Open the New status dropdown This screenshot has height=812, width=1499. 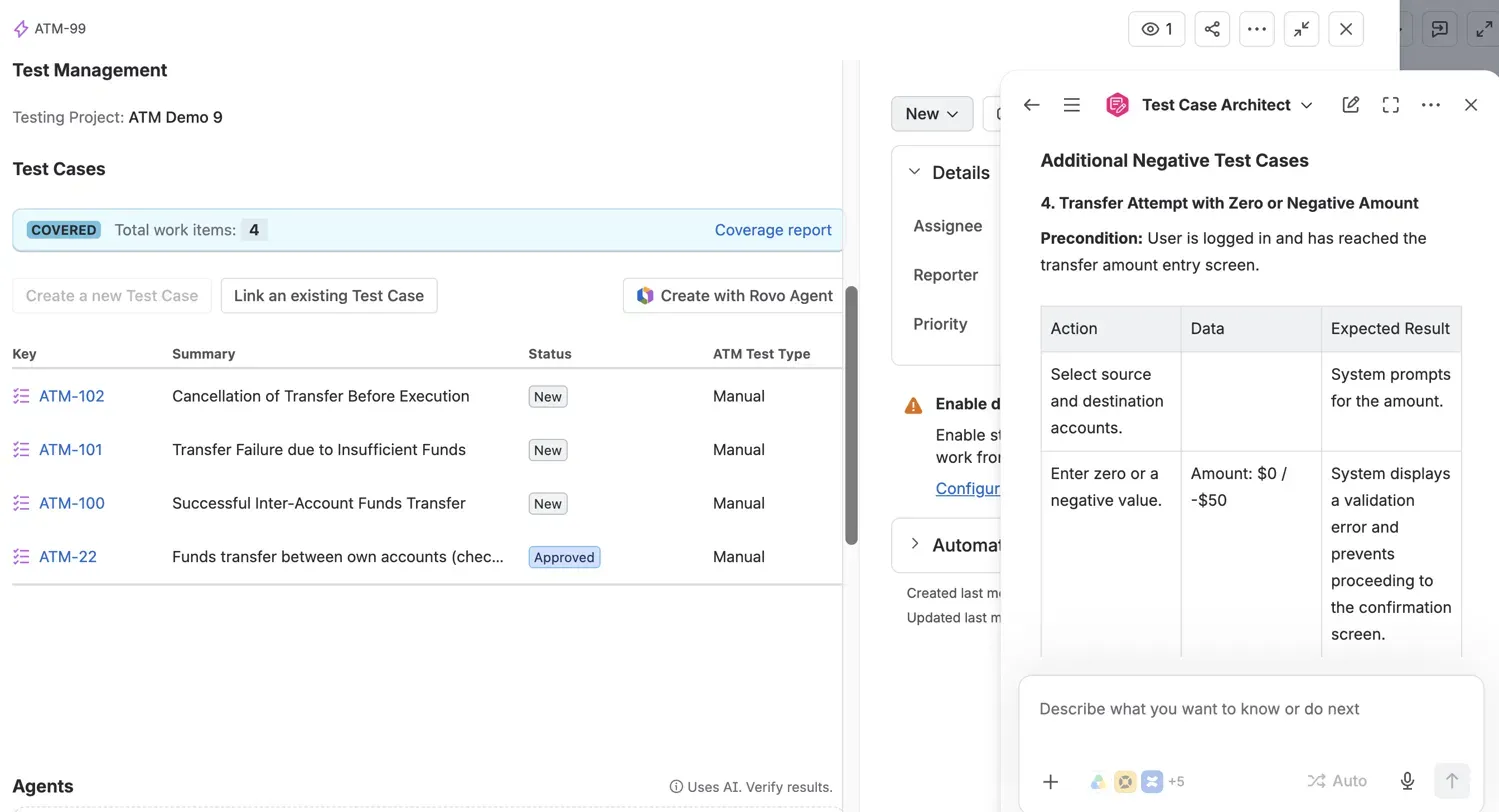point(932,114)
